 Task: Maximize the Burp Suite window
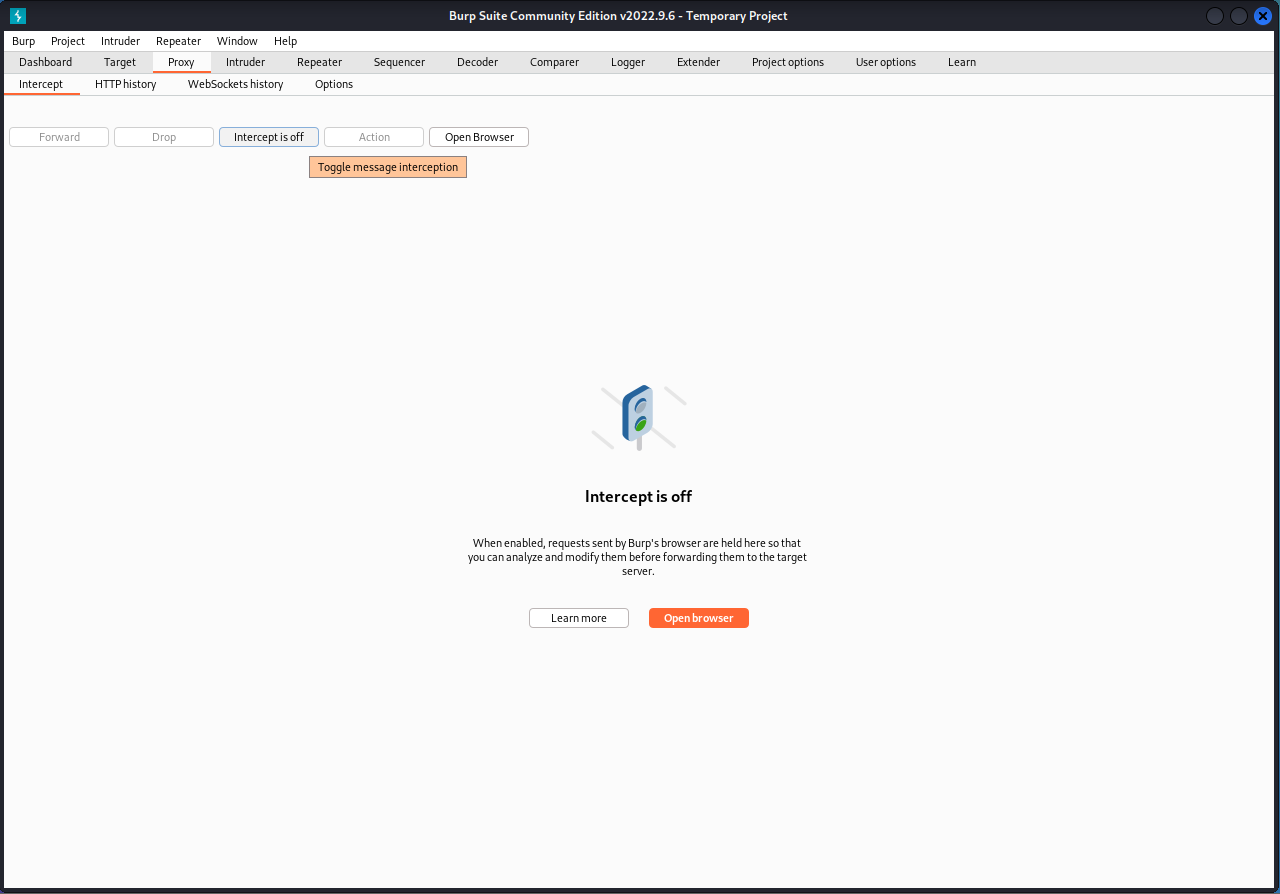(x=1239, y=16)
